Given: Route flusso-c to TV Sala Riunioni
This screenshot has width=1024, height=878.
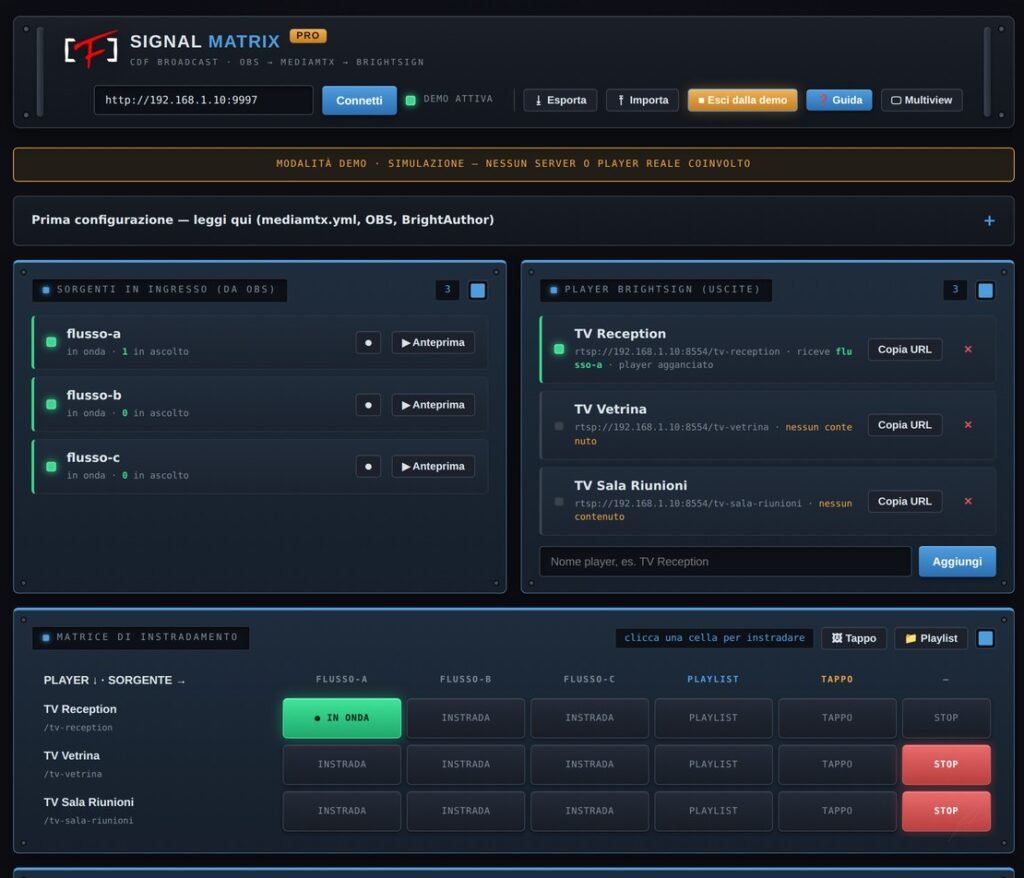Looking at the screenshot, I should pos(590,811).
